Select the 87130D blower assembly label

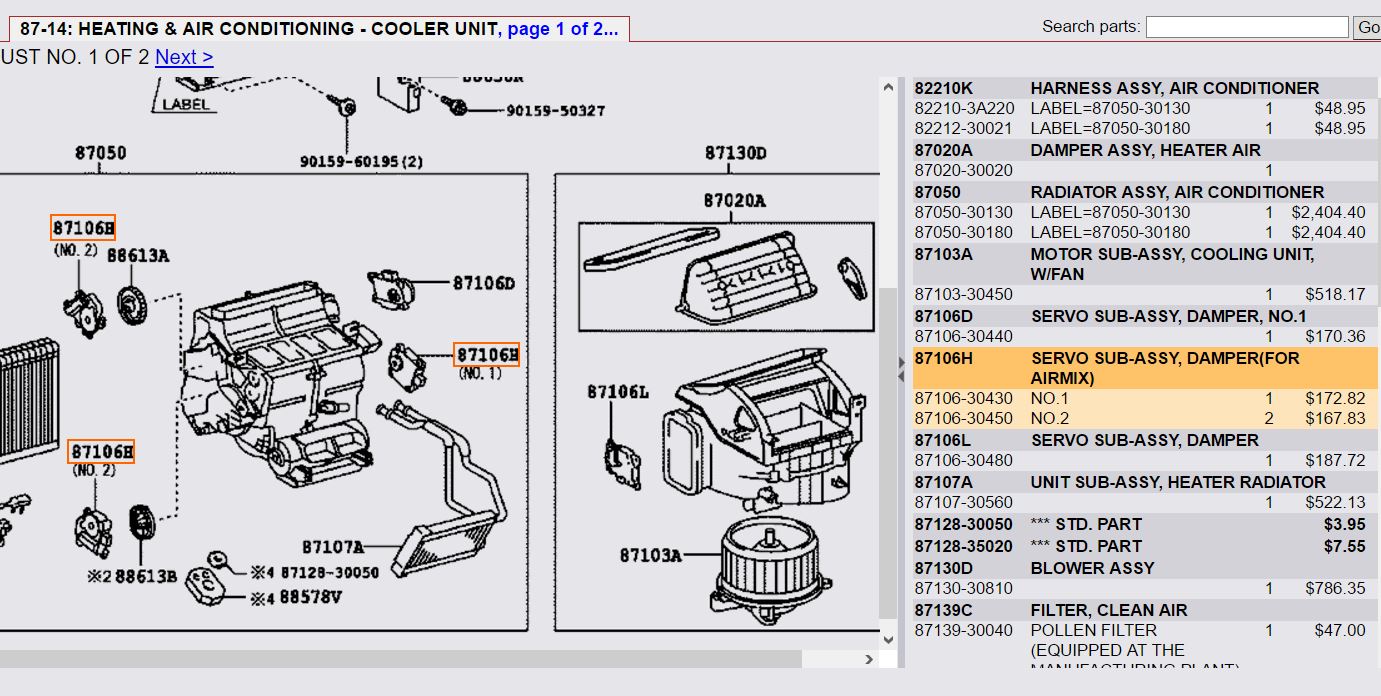pos(735,153)
